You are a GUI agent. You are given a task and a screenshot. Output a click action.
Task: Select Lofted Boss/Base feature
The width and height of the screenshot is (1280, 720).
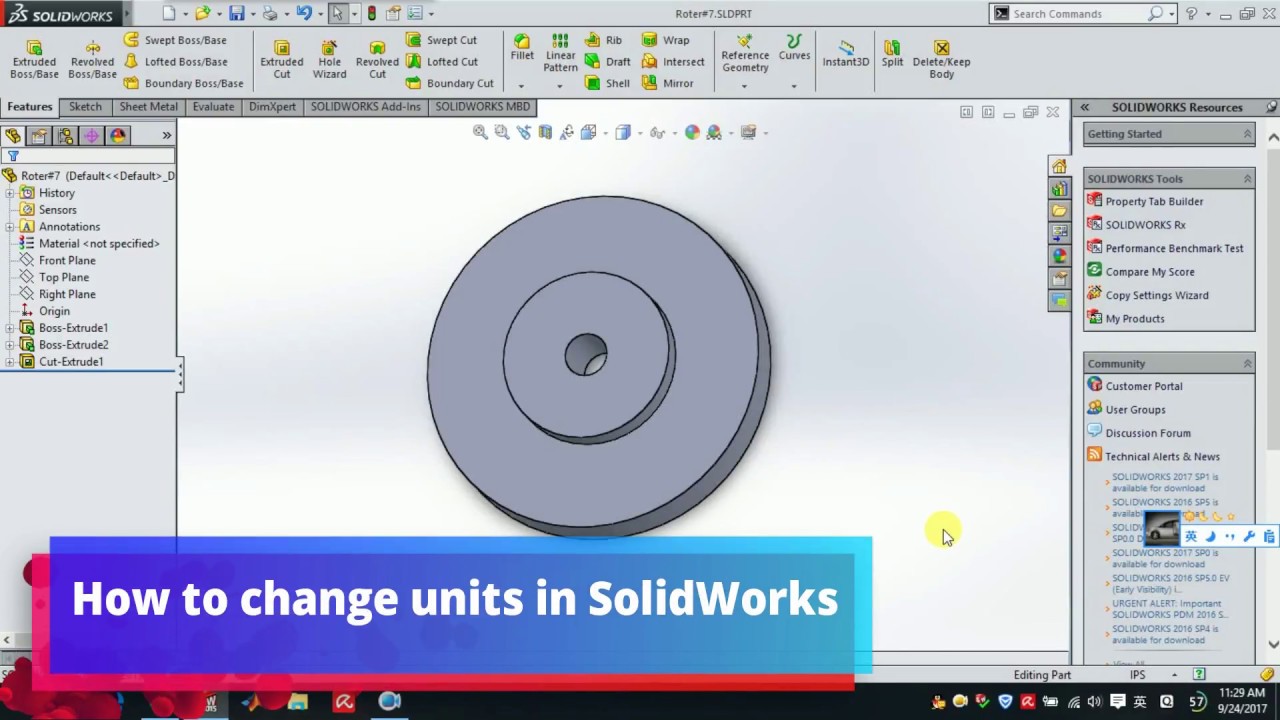click(175, 61)
